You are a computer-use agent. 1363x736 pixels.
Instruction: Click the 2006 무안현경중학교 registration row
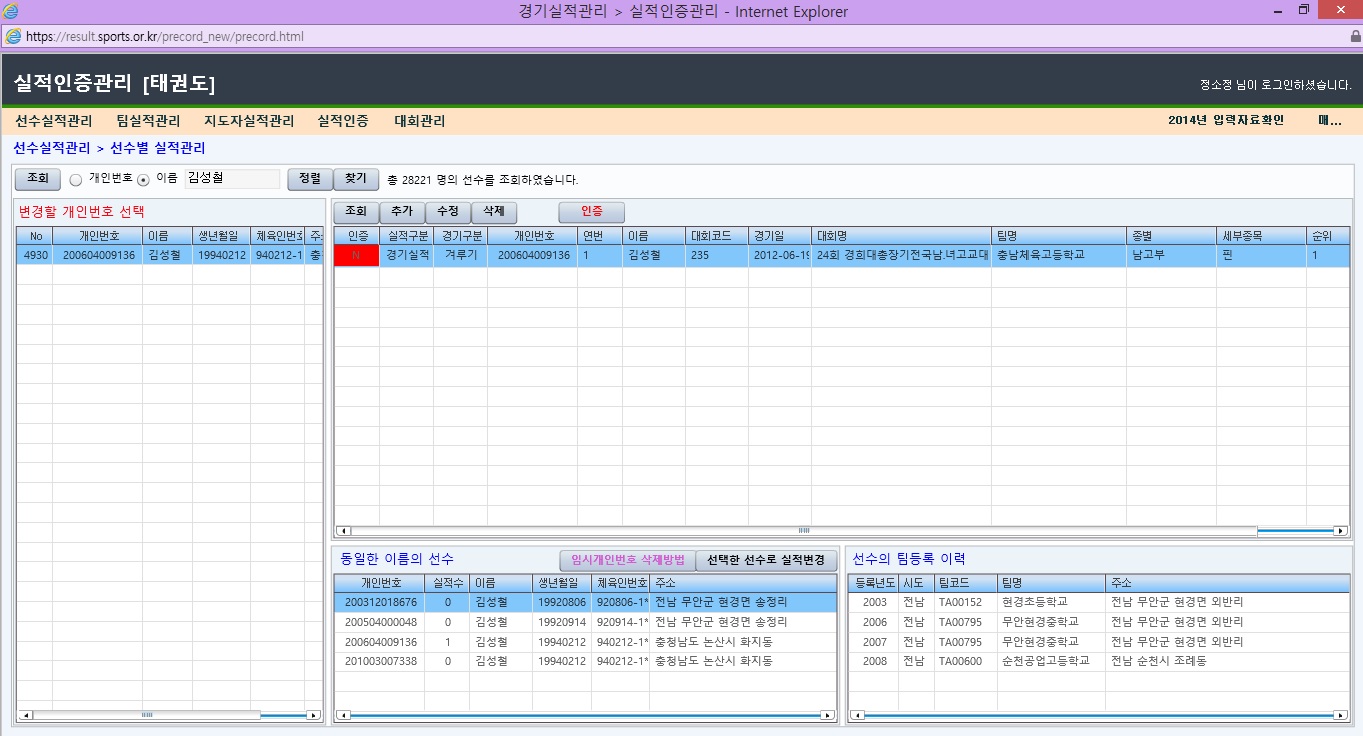pyautogui.click(x=1098, y=622)
